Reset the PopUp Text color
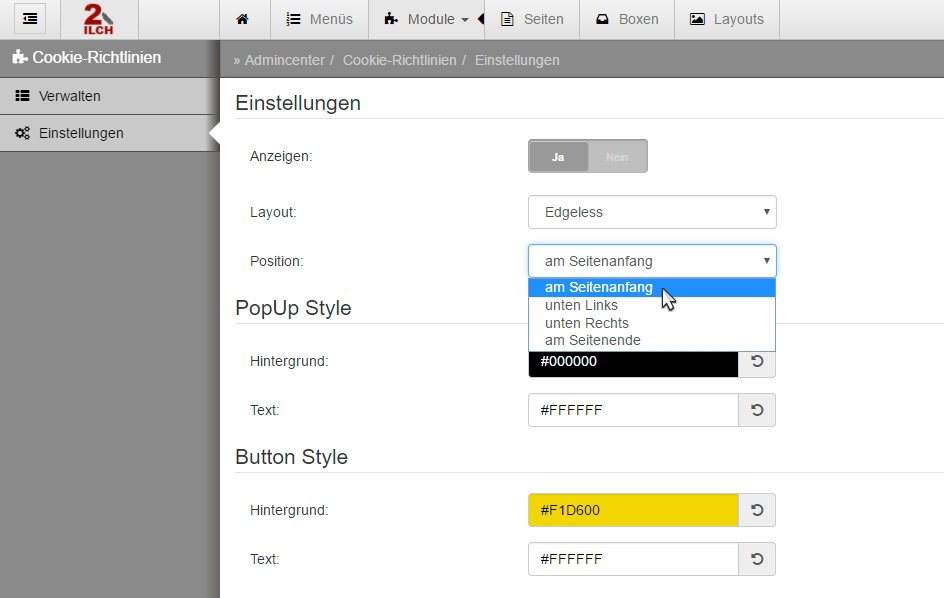This screenshot has height=598, width=944. 757,410
